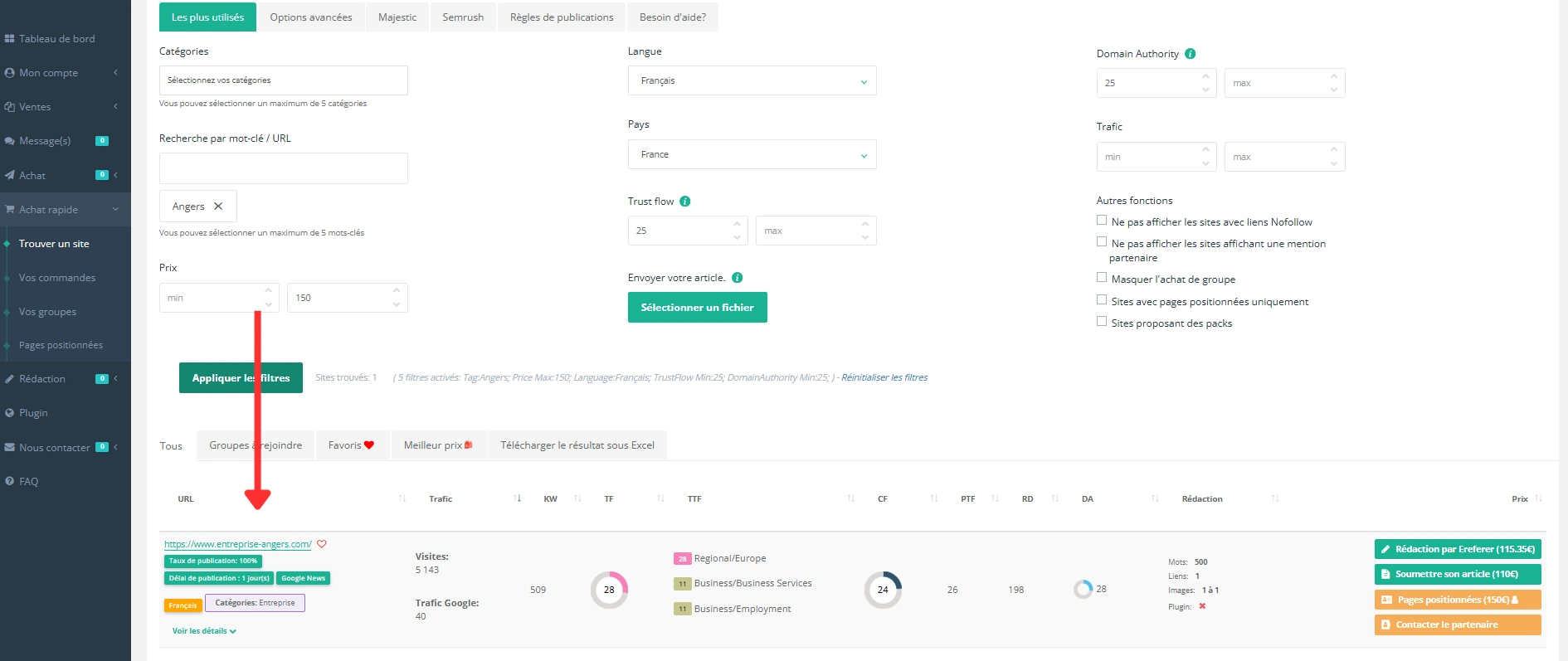
Task: Remove the Angers keyword tag
Action: pyautogui.click(x=218, y=207)
